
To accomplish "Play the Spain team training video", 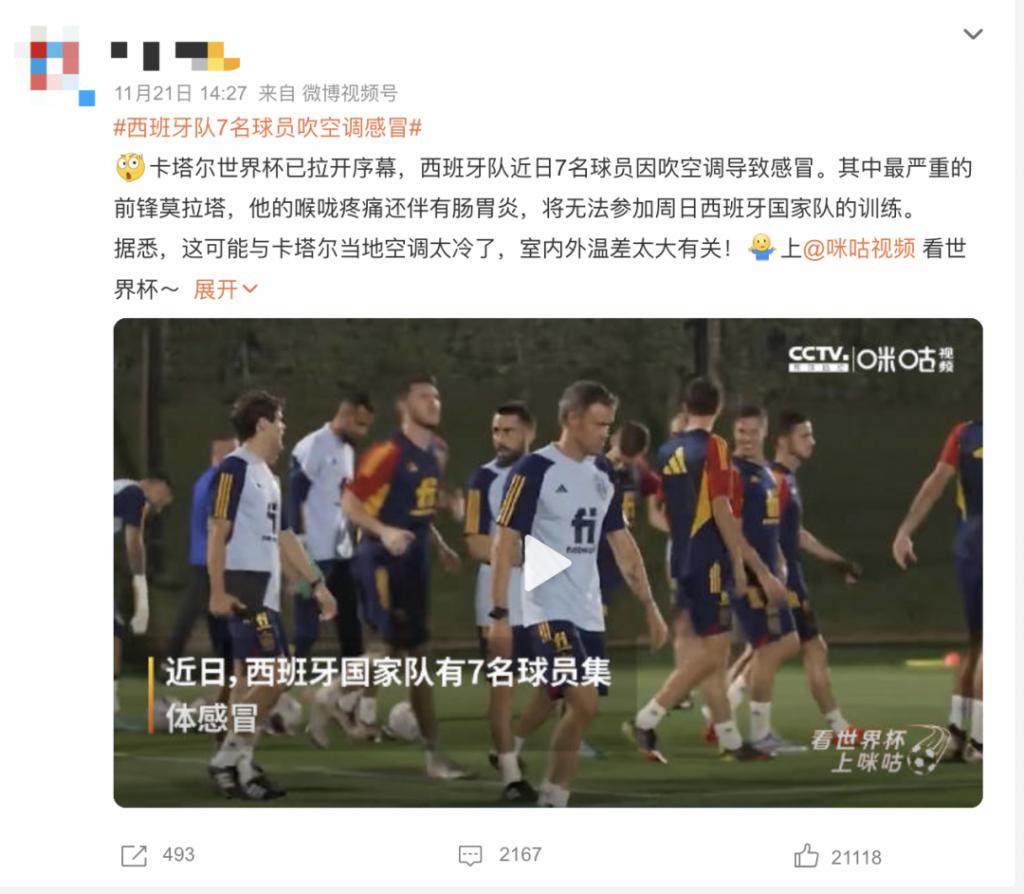I will [547, 563].
